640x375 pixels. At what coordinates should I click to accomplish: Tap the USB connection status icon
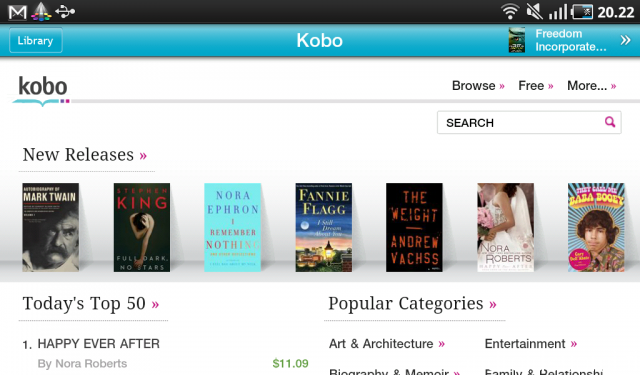coord(65,12)
